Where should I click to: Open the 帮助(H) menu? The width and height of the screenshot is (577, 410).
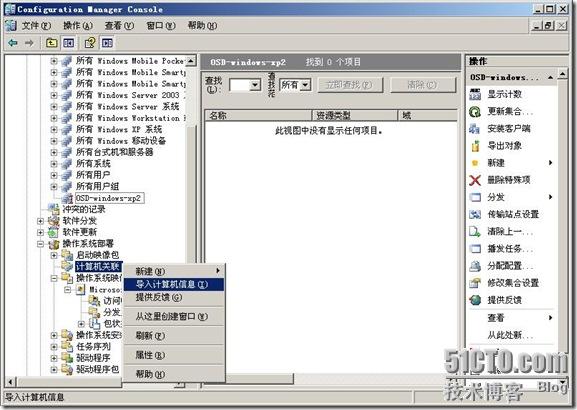[x=202, y=25]
